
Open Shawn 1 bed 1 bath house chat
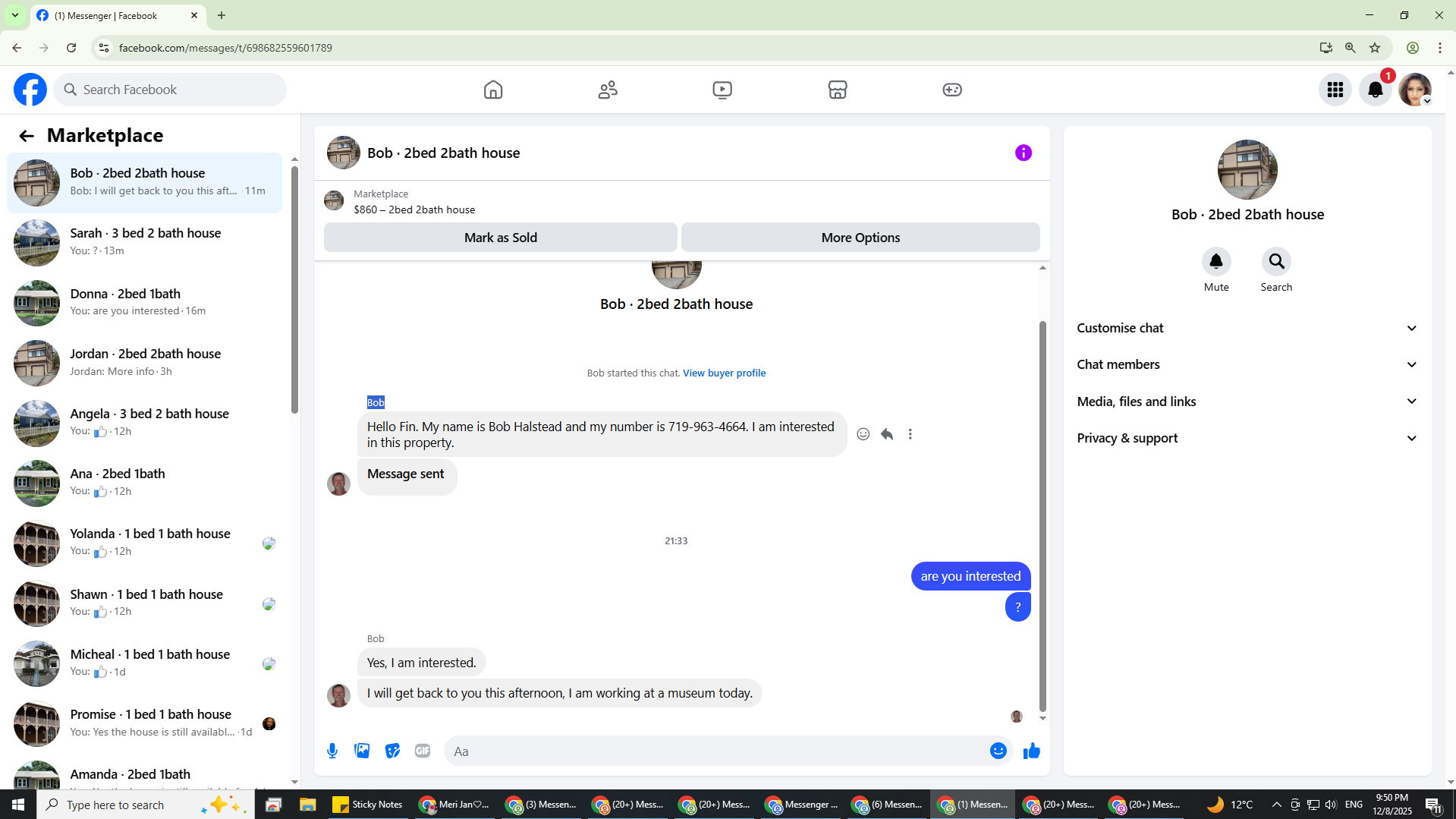[x=144, y=603]
